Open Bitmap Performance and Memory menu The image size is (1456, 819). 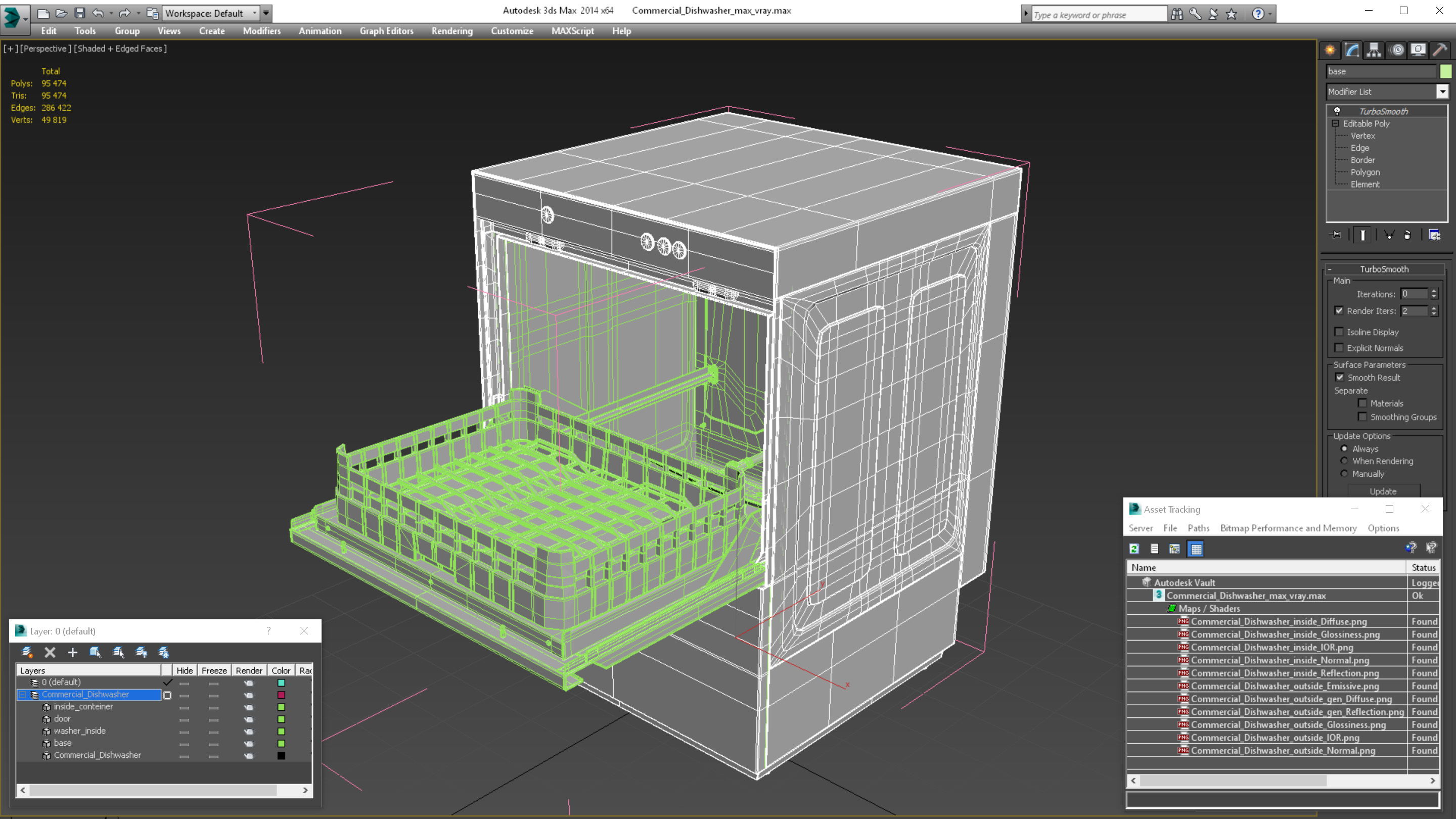(x=1288, y=528)
